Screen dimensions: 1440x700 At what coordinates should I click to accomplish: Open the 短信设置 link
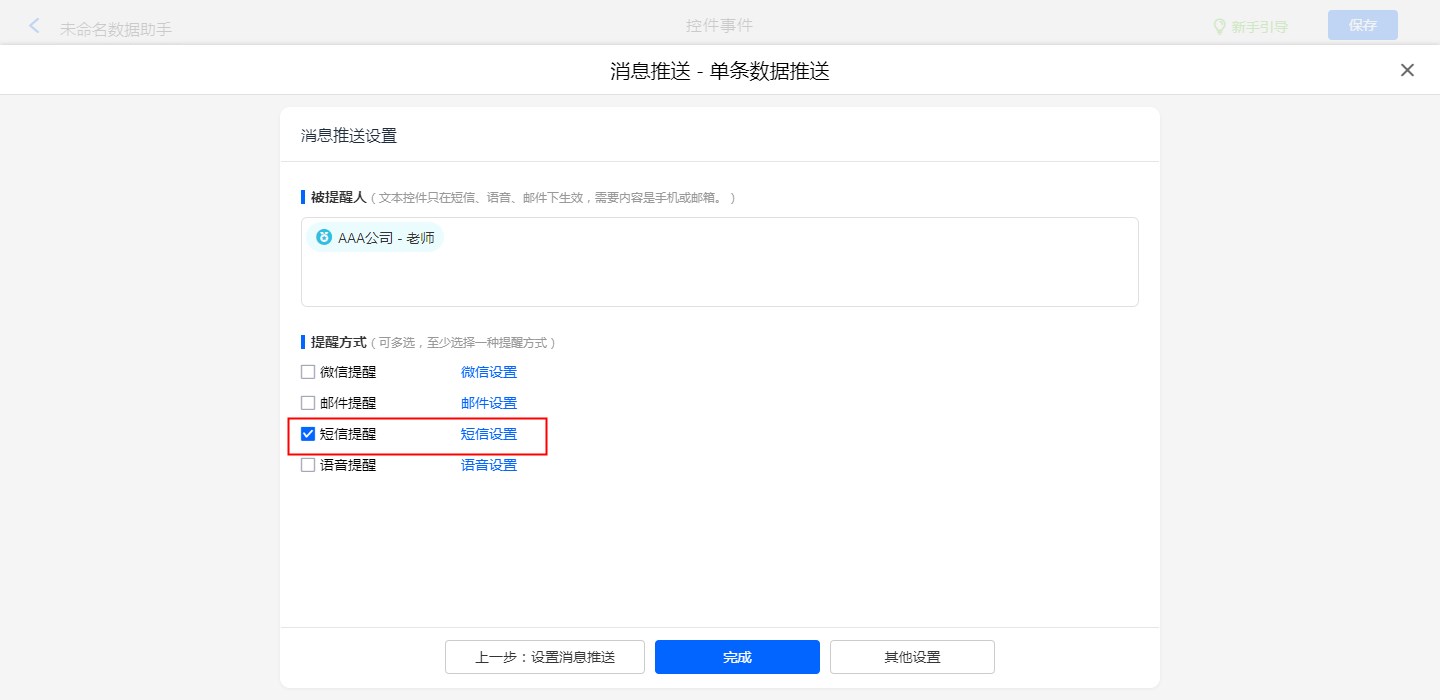coord(489,434)
